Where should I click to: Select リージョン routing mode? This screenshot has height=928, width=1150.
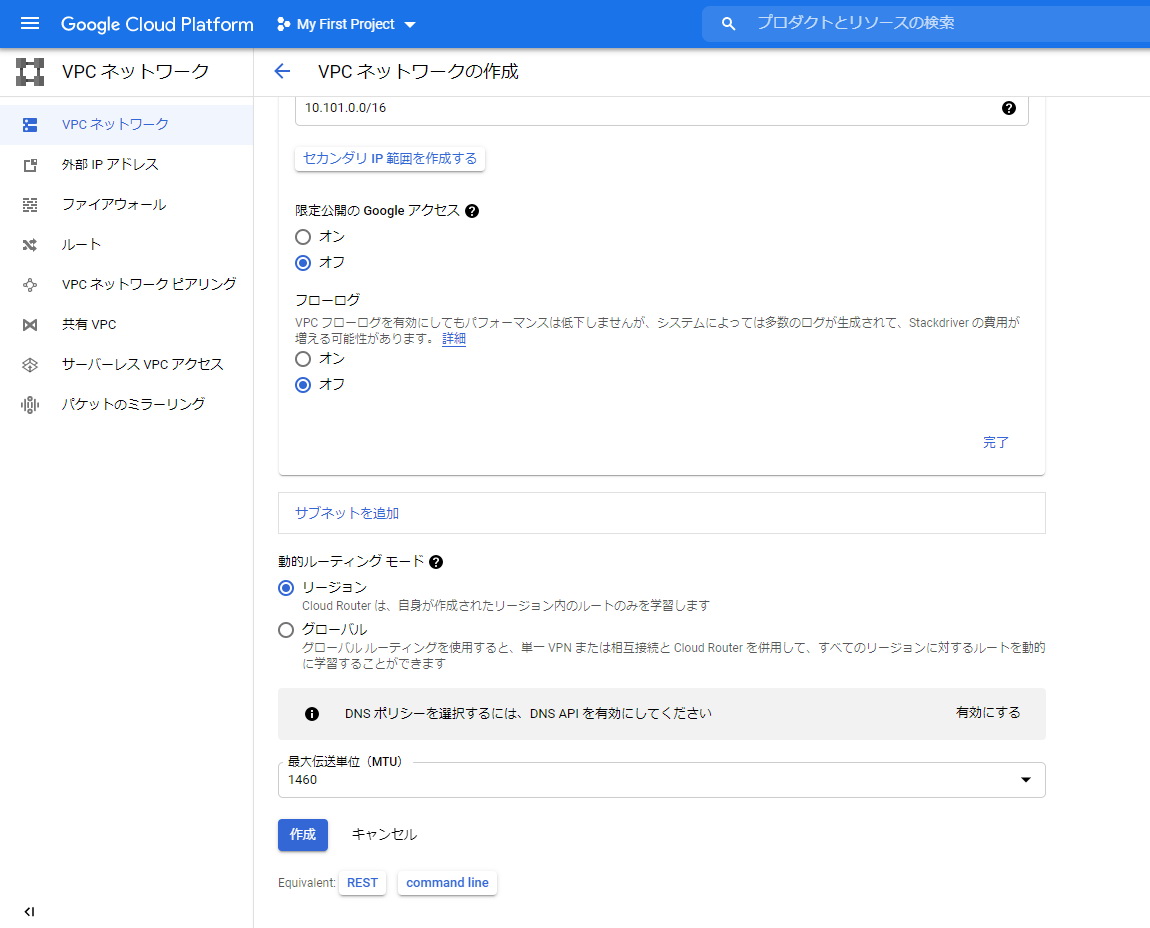286,588
